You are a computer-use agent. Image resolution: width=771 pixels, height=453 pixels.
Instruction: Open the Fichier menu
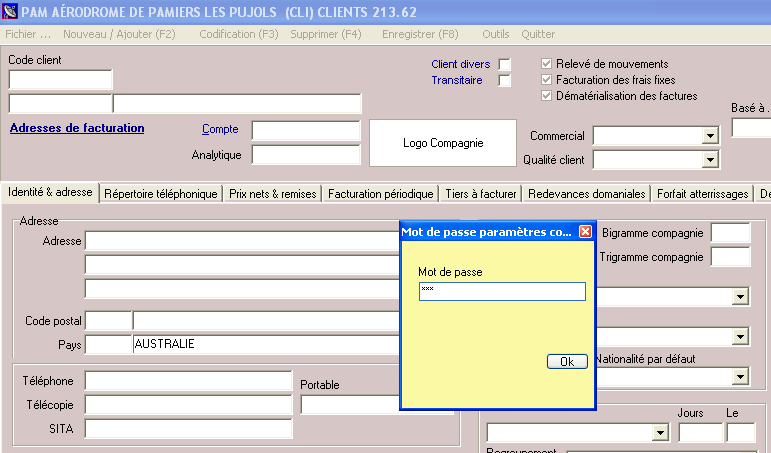point(28,34)
